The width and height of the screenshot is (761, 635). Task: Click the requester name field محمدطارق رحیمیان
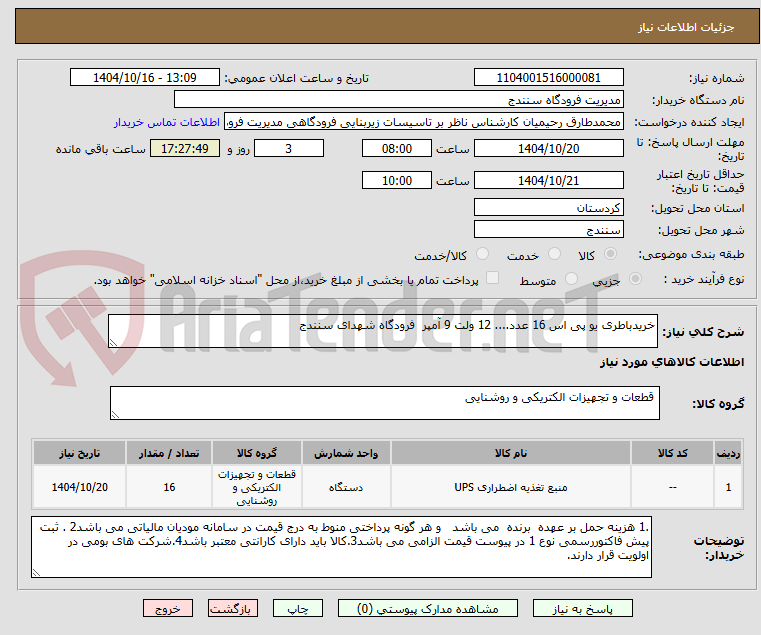(424, 122)
